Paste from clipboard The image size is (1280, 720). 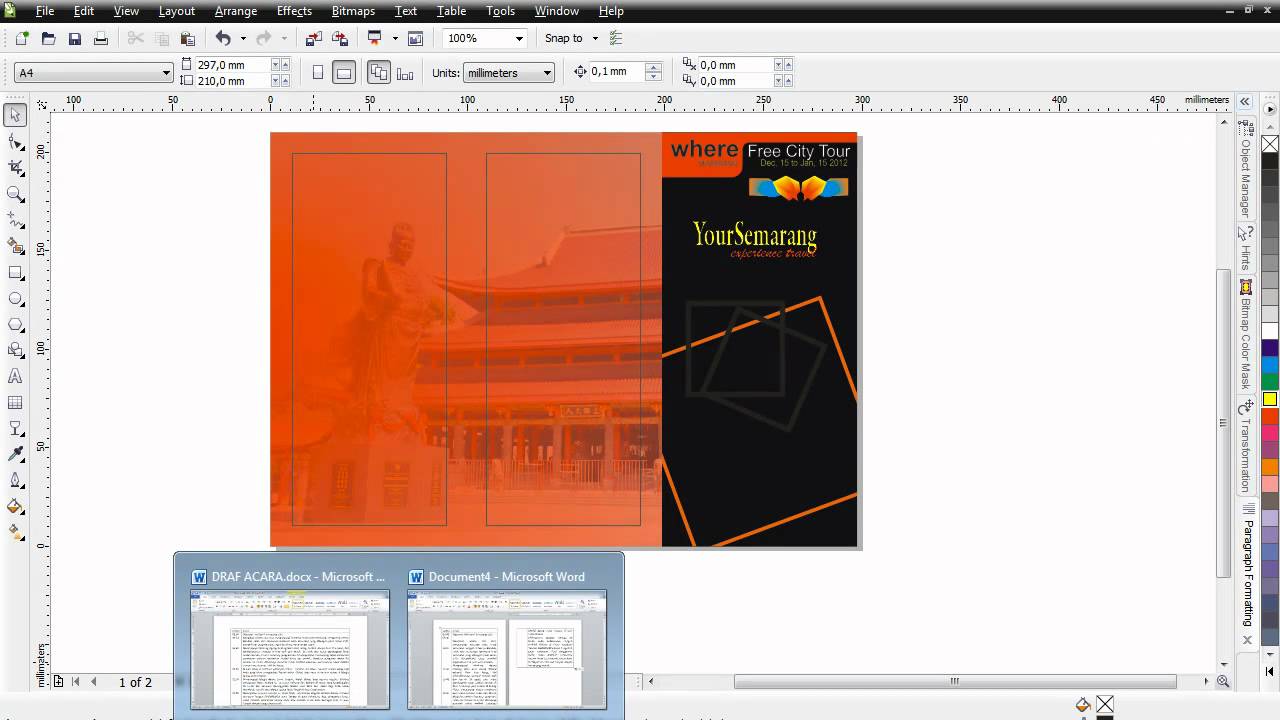point(187,38)
